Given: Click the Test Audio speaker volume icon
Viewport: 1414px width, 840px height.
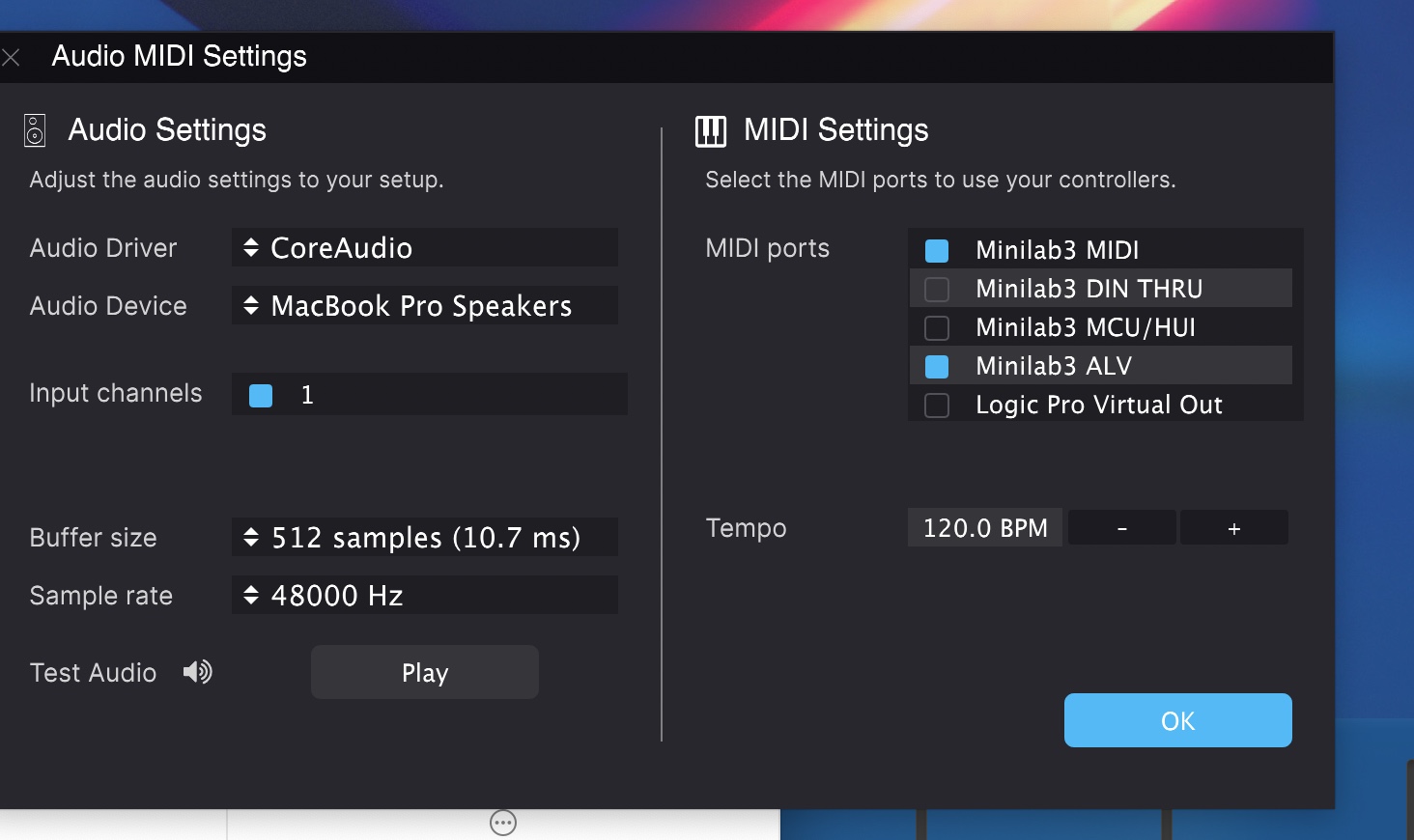Looking at the screenshot, I should click(x=198, y=672).
